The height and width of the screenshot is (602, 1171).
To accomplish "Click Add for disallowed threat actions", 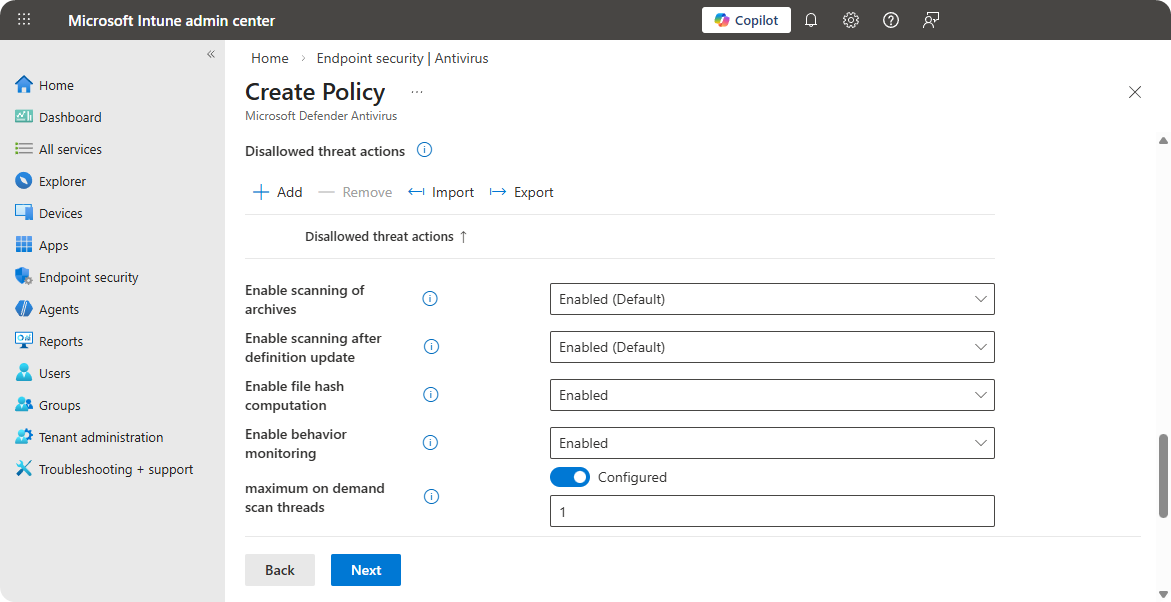I will 278,192.
